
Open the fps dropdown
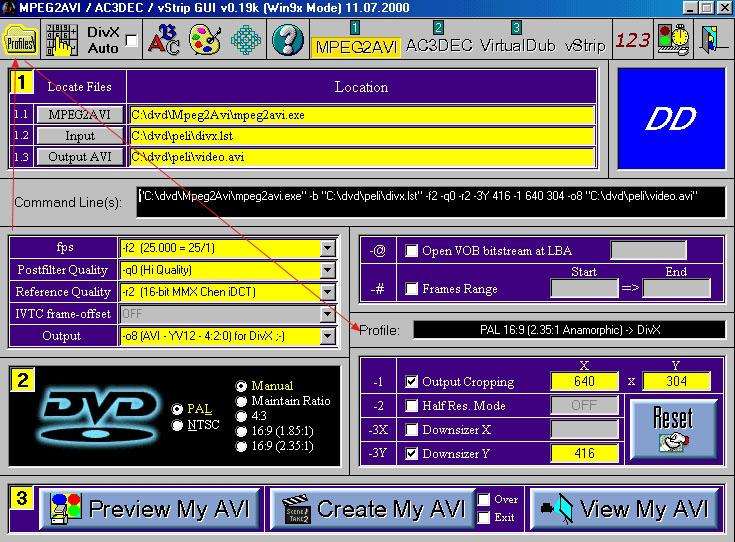(x=328, y=248)
